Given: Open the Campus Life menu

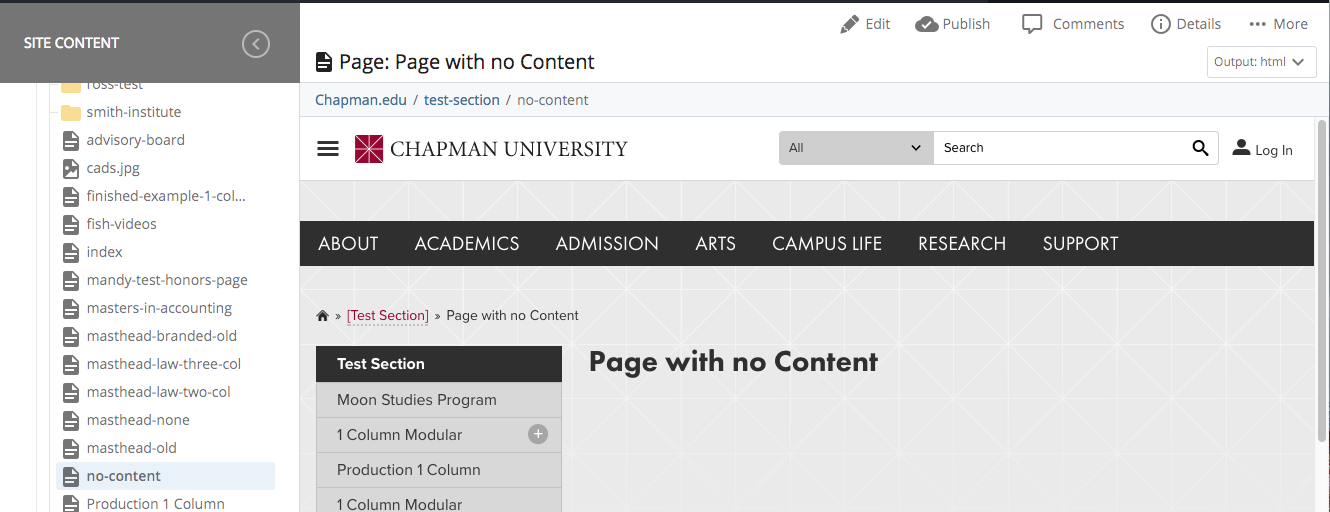Looking at the screenshot, I should (827, 244).
